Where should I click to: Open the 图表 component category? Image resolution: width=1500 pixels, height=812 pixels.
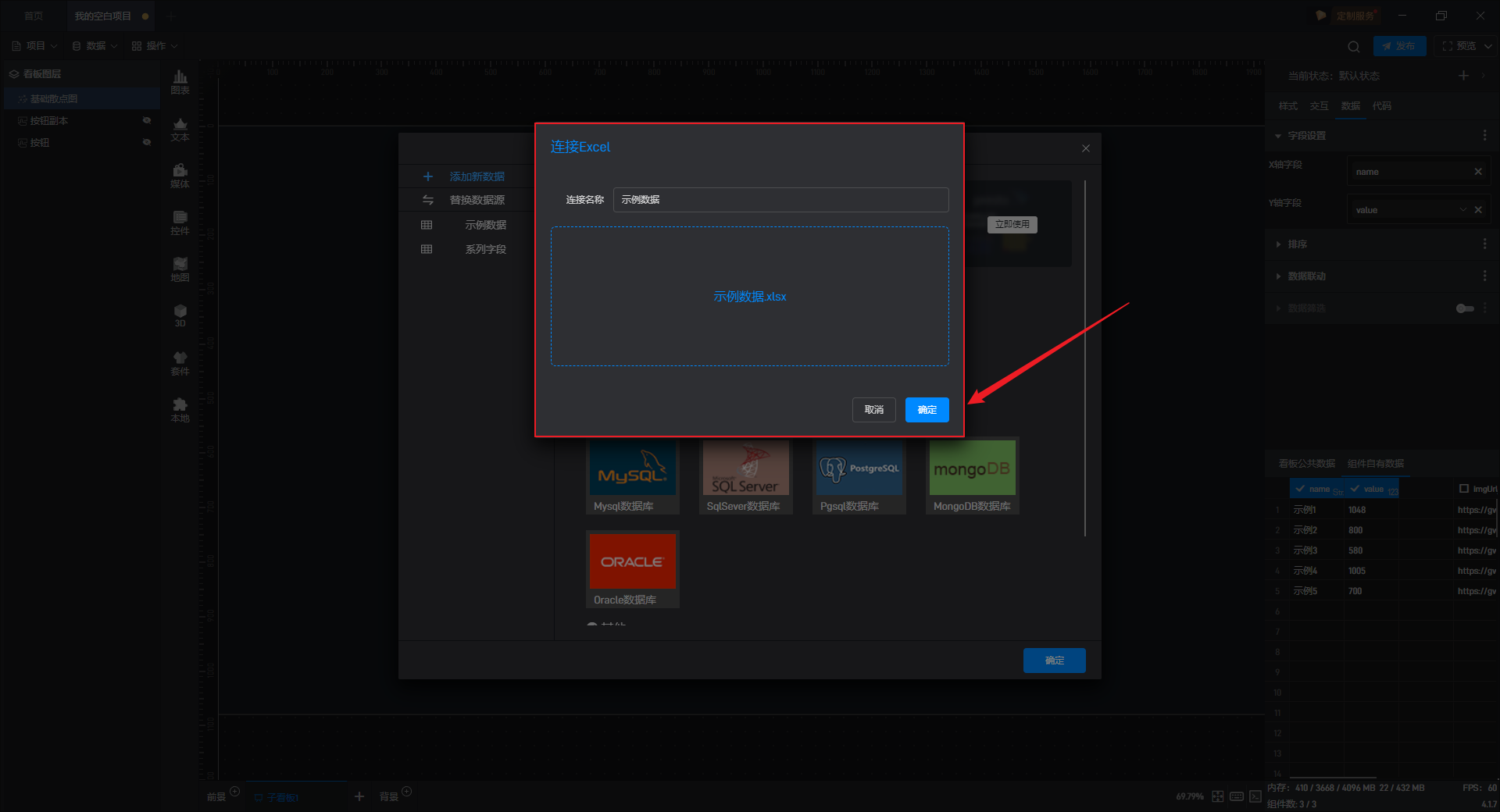point(180,82)
